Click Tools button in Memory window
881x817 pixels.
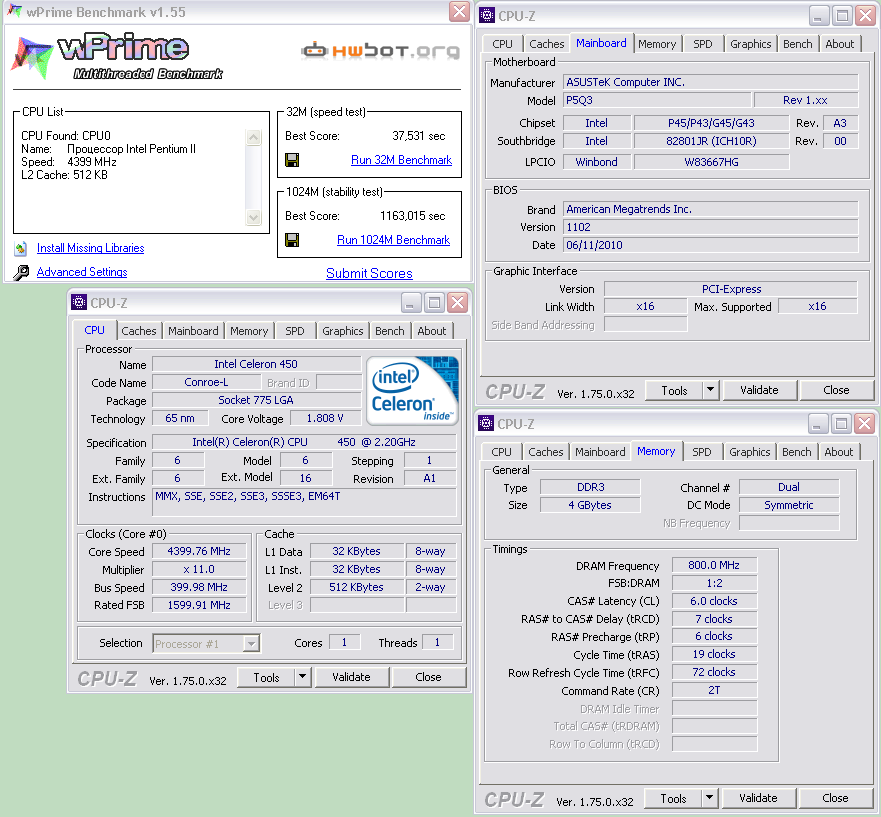(x=673, y=798)
